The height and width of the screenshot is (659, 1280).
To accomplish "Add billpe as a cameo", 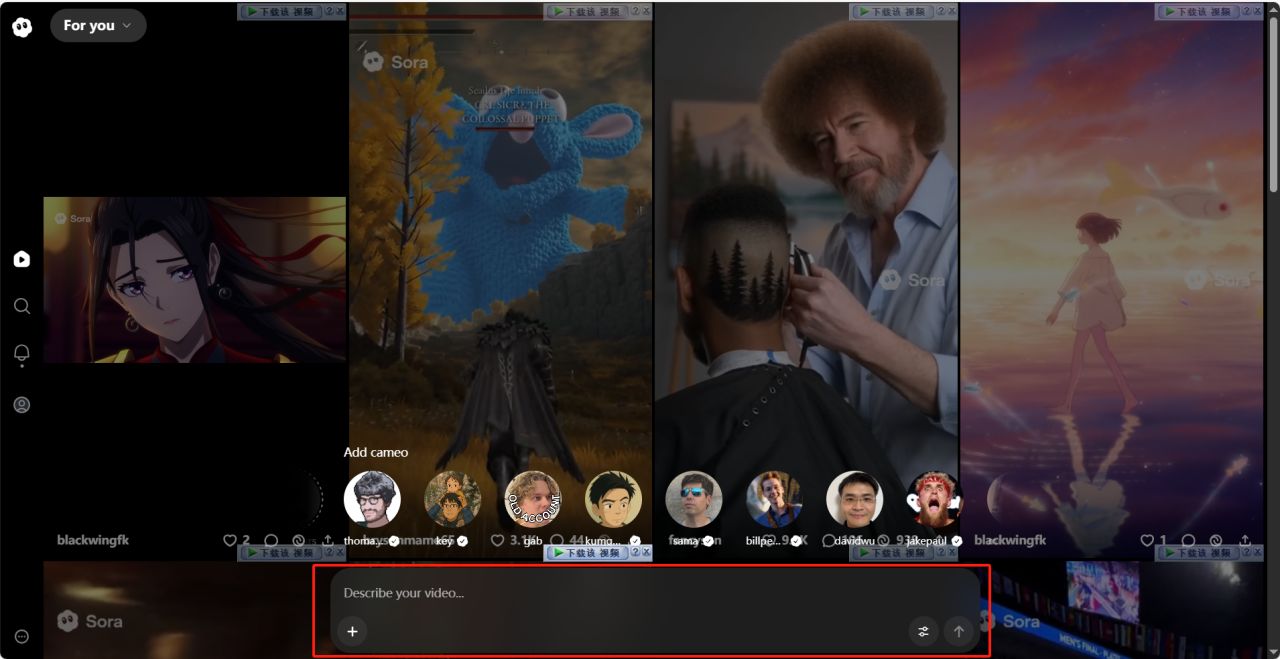I will click(x=774, y=499).
